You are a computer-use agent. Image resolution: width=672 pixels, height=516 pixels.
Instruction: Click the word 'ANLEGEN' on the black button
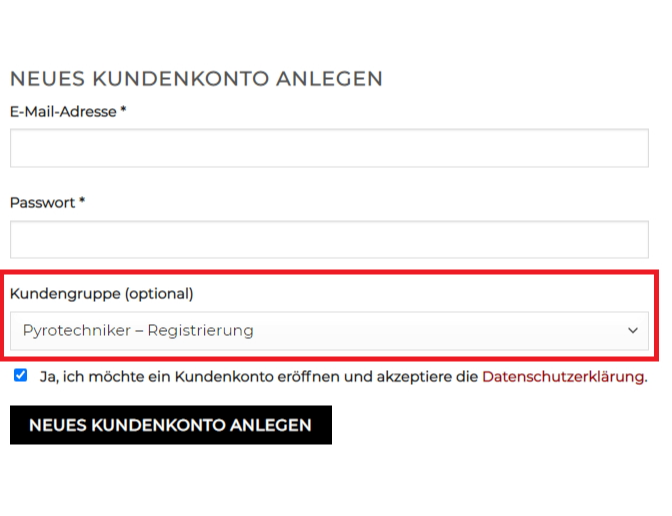[x=270, y=425]
